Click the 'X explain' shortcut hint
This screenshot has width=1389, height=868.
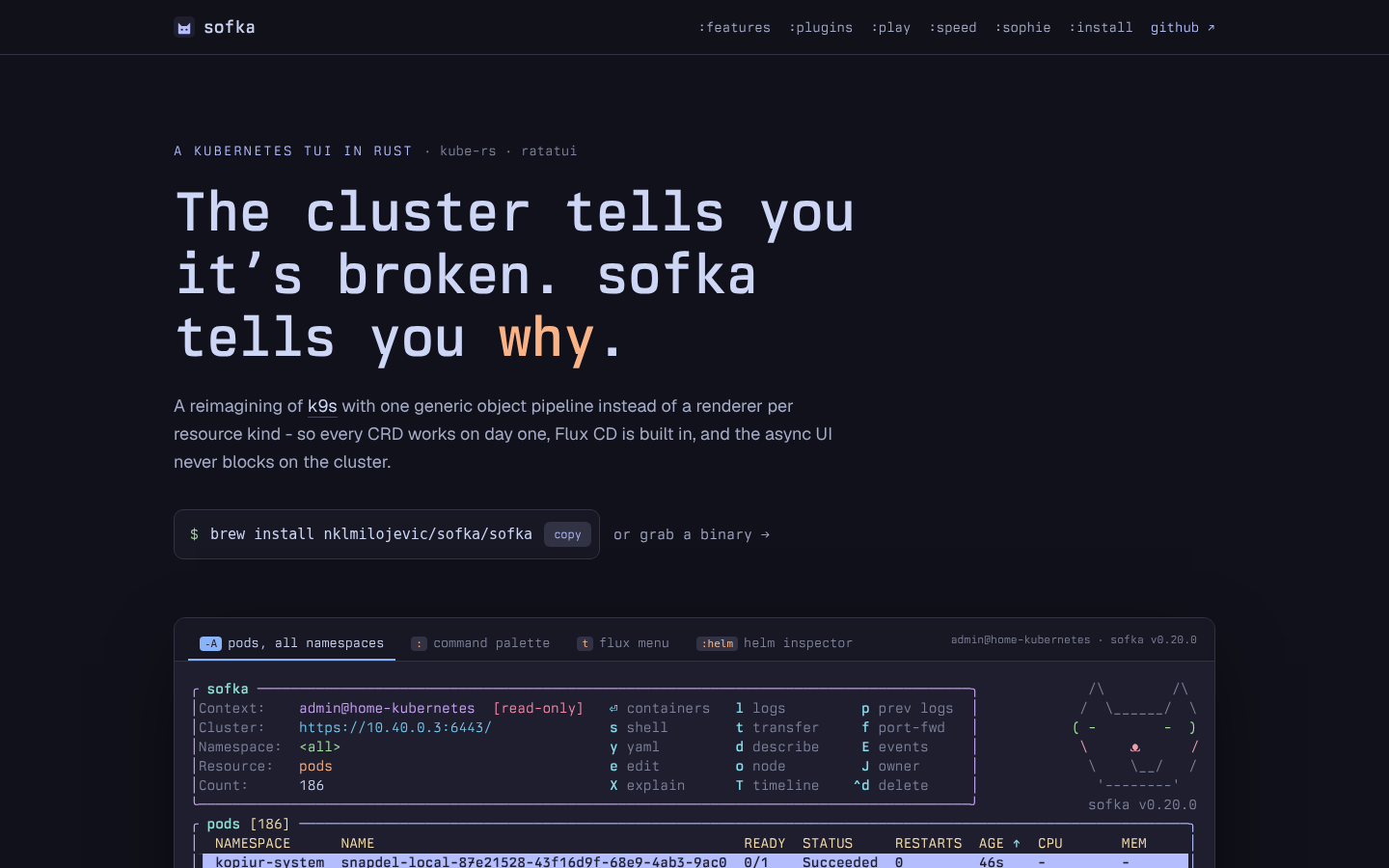pyautogui.click(x=647, y=785)
